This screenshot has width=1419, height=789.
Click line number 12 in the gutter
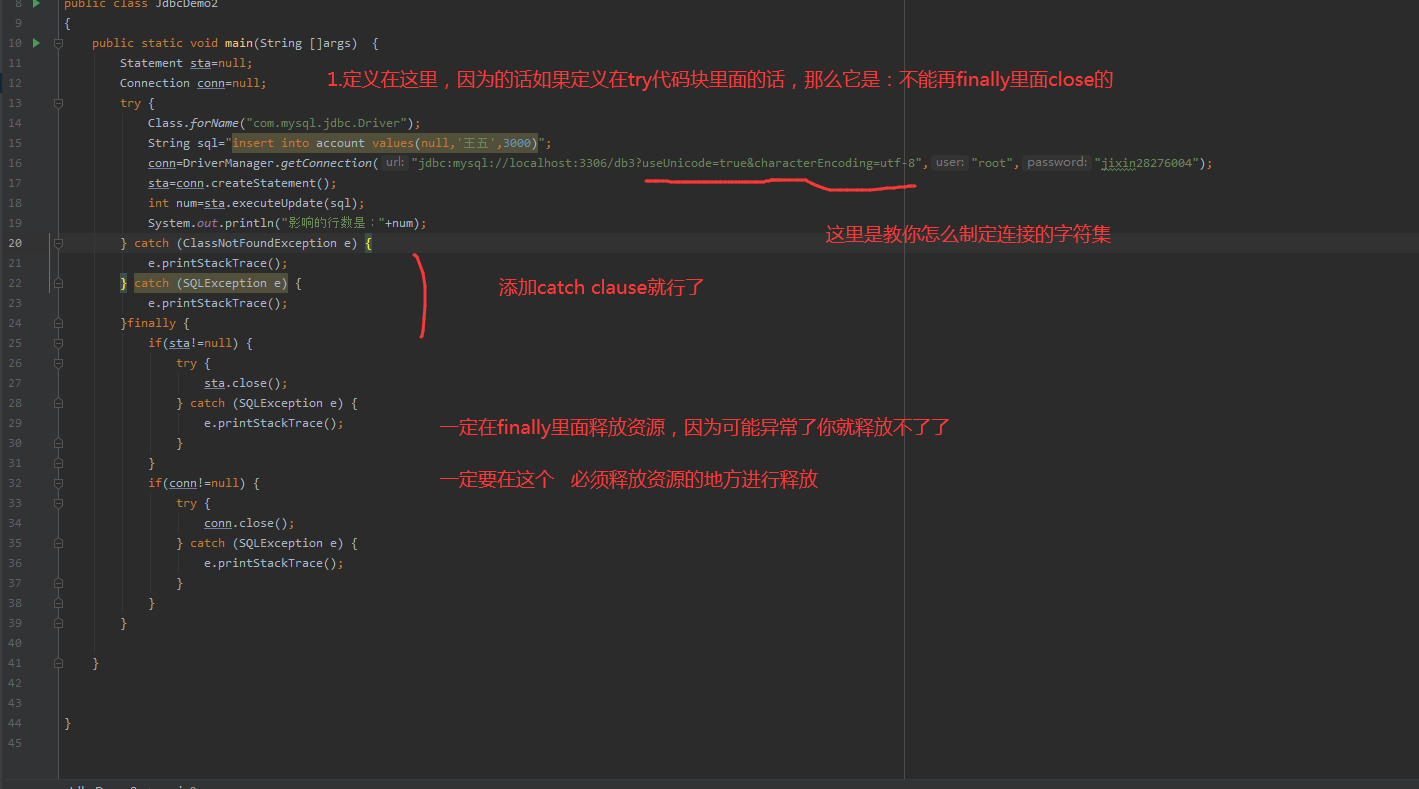coord(15,83)
